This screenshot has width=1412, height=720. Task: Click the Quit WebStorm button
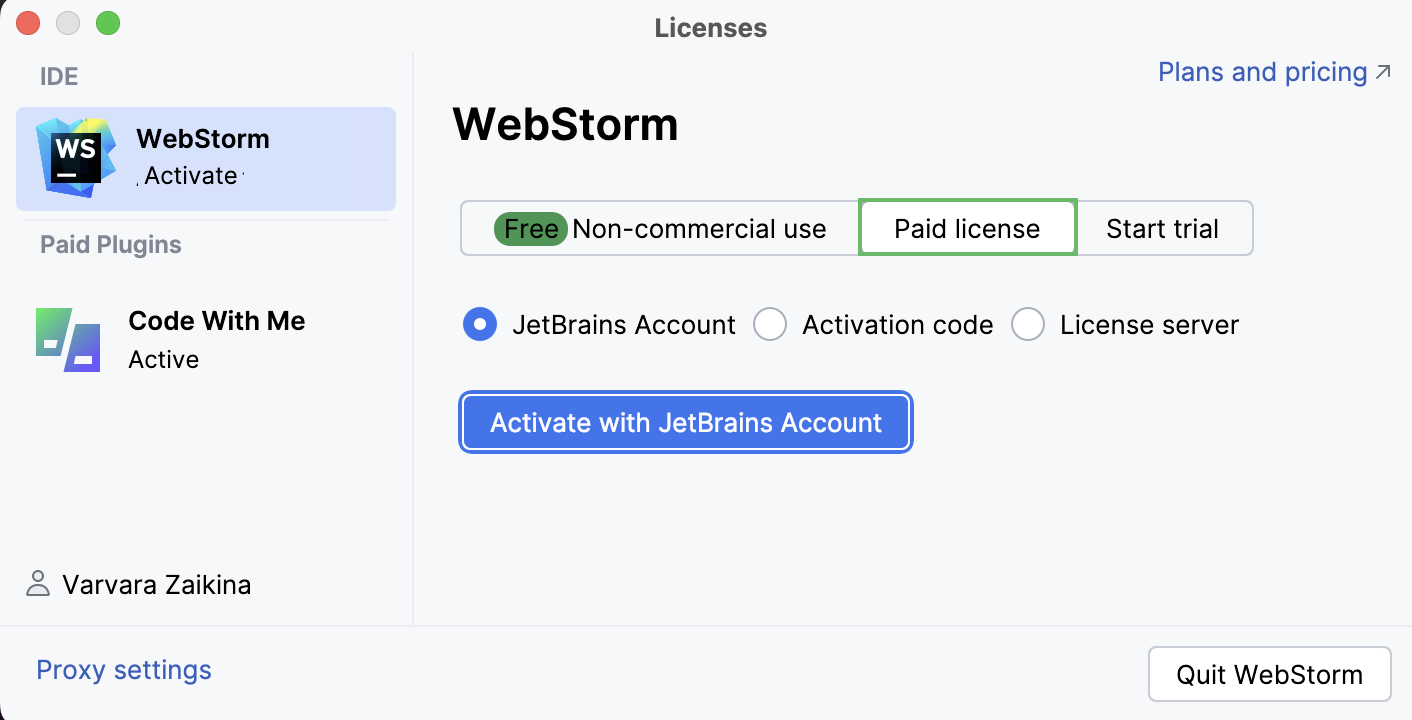(x=1269, y=673)
